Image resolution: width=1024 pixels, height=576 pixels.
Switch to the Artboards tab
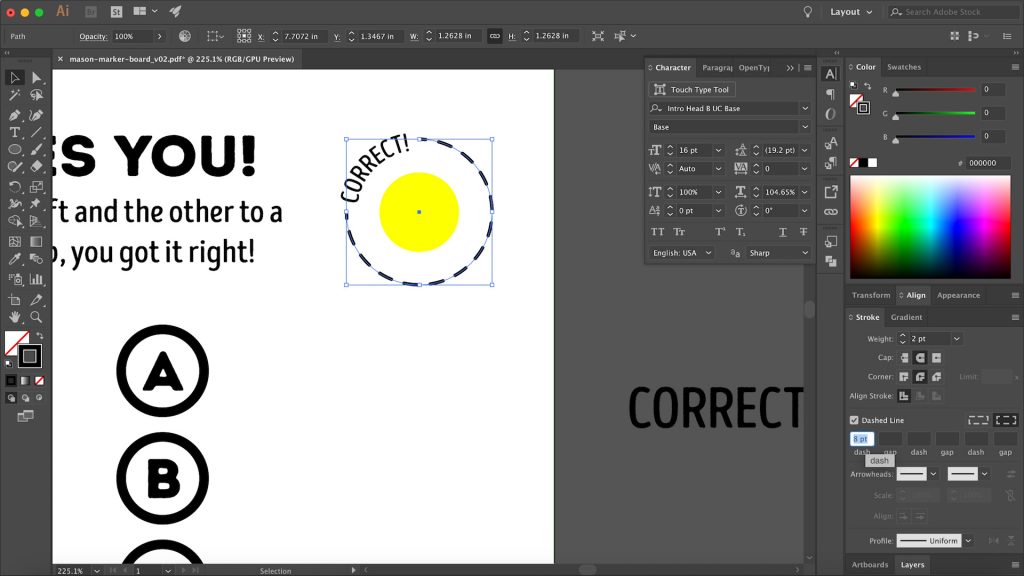870,565
